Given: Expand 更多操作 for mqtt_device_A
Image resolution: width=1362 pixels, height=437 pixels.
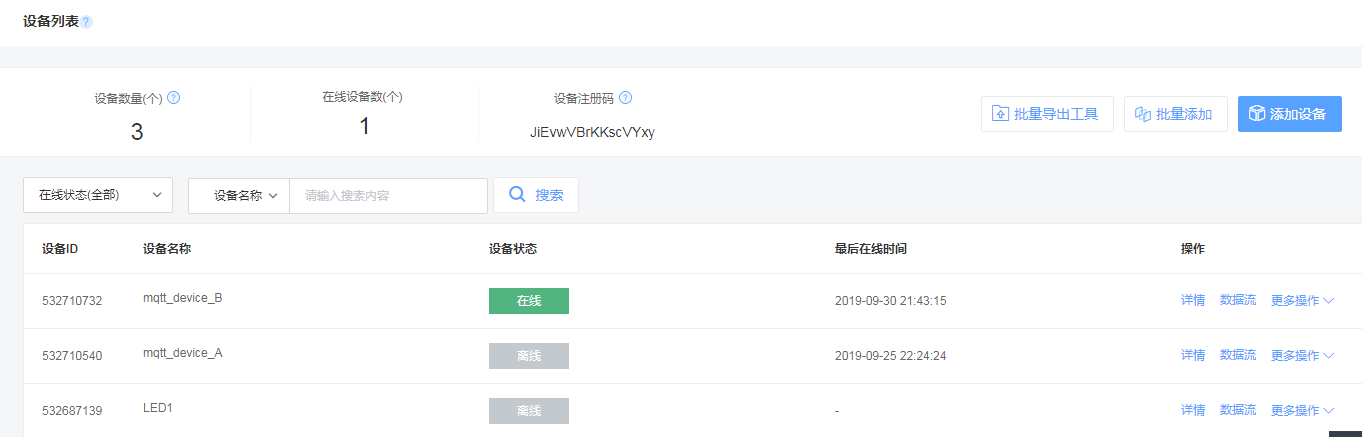Looking at the screenshot, I should pos(1302,355).
